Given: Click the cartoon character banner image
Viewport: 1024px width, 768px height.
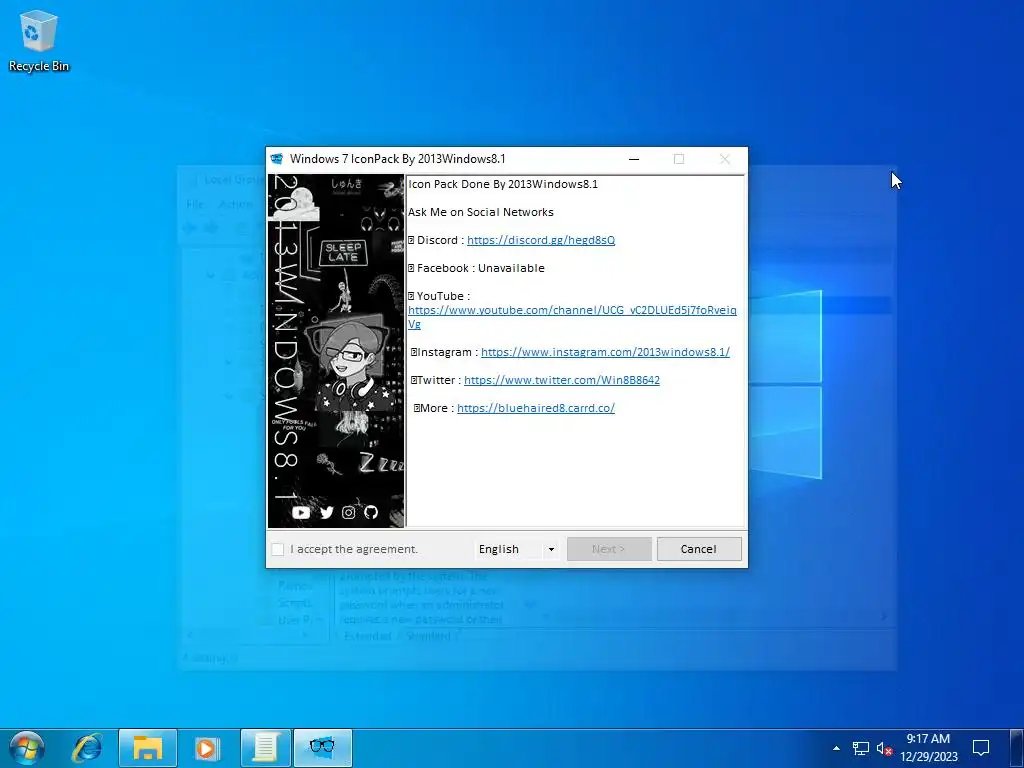Looking at the screenshot, I should pos(336,351).
